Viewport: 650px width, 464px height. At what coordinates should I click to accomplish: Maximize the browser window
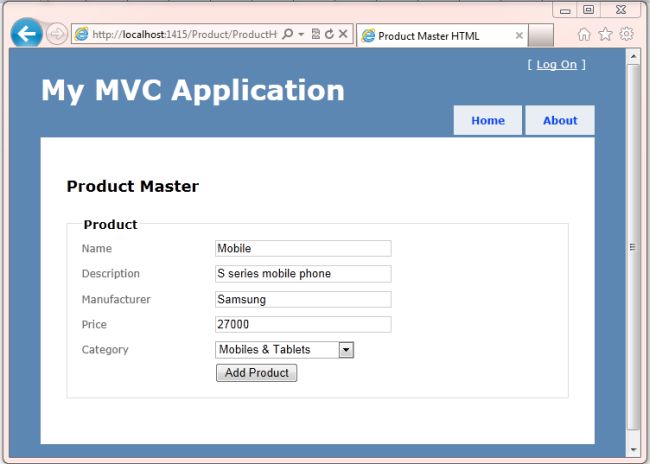588,10
